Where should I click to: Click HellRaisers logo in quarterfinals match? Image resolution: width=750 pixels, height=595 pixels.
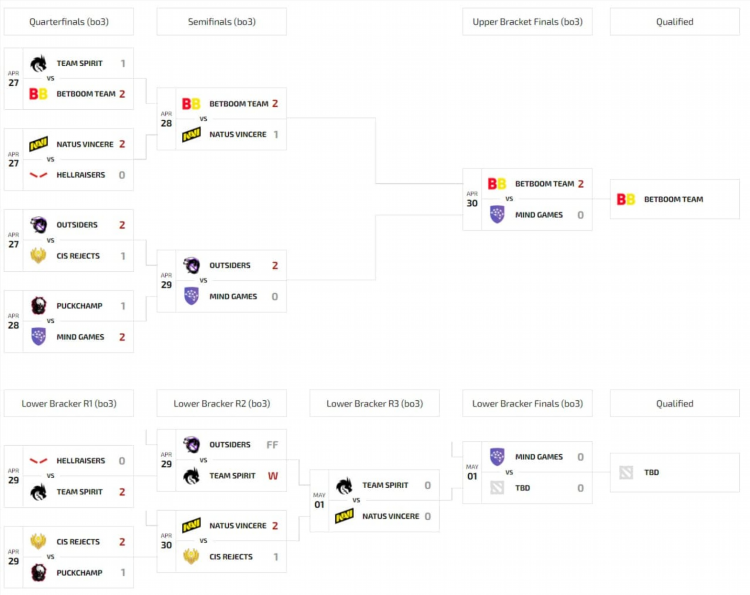38,175
